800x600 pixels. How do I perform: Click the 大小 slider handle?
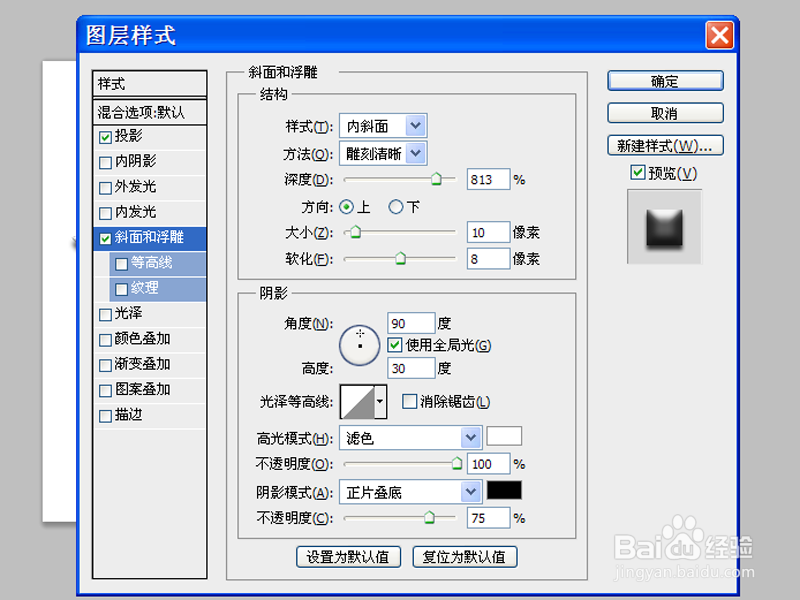tap(356, 232)
